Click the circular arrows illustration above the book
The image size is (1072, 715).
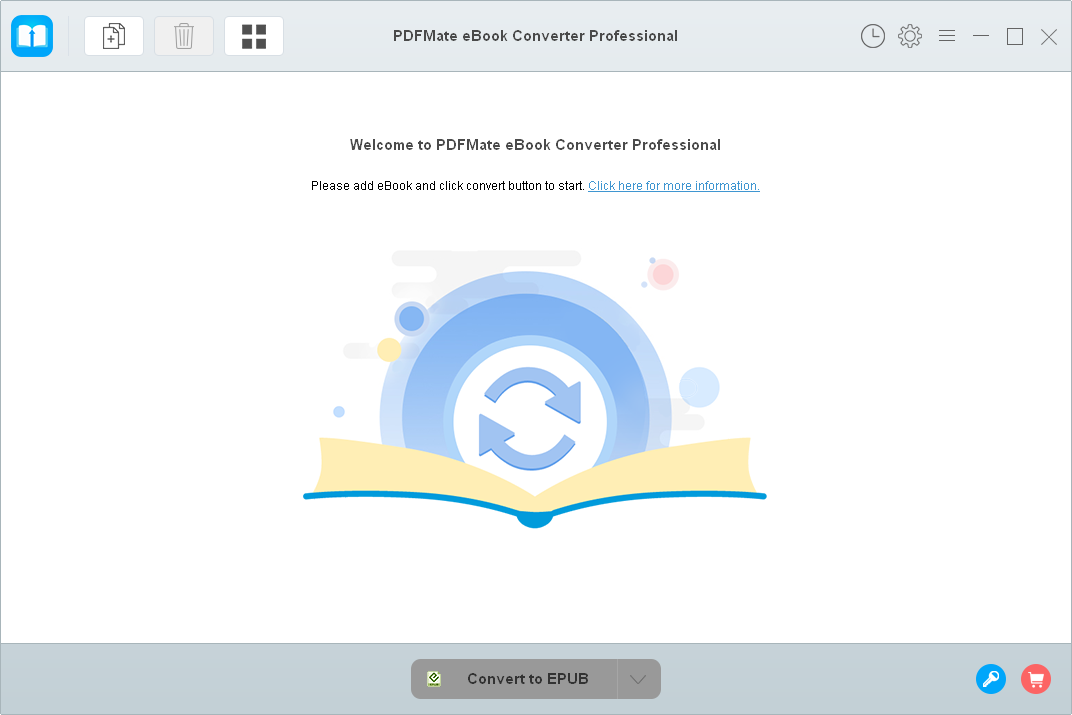click(530, 418)
